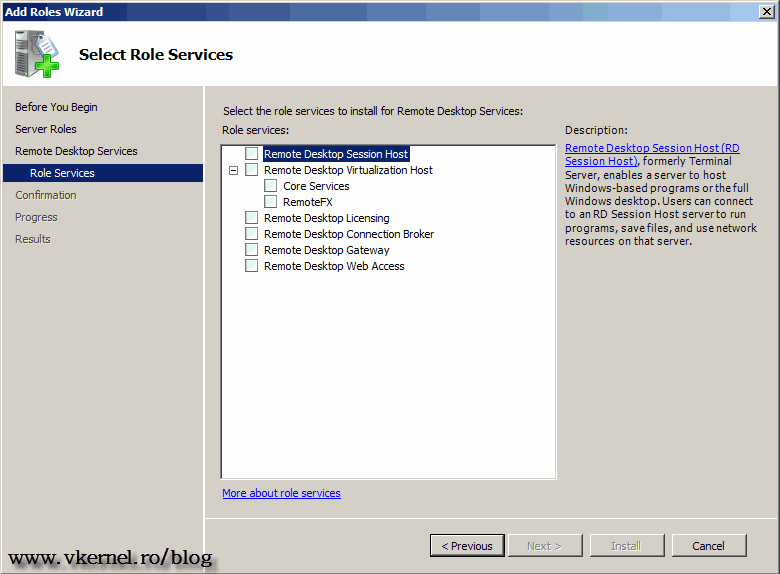Check Remote Desktop Connection Broker
780x574 pixels.
(x=251, y=234)
